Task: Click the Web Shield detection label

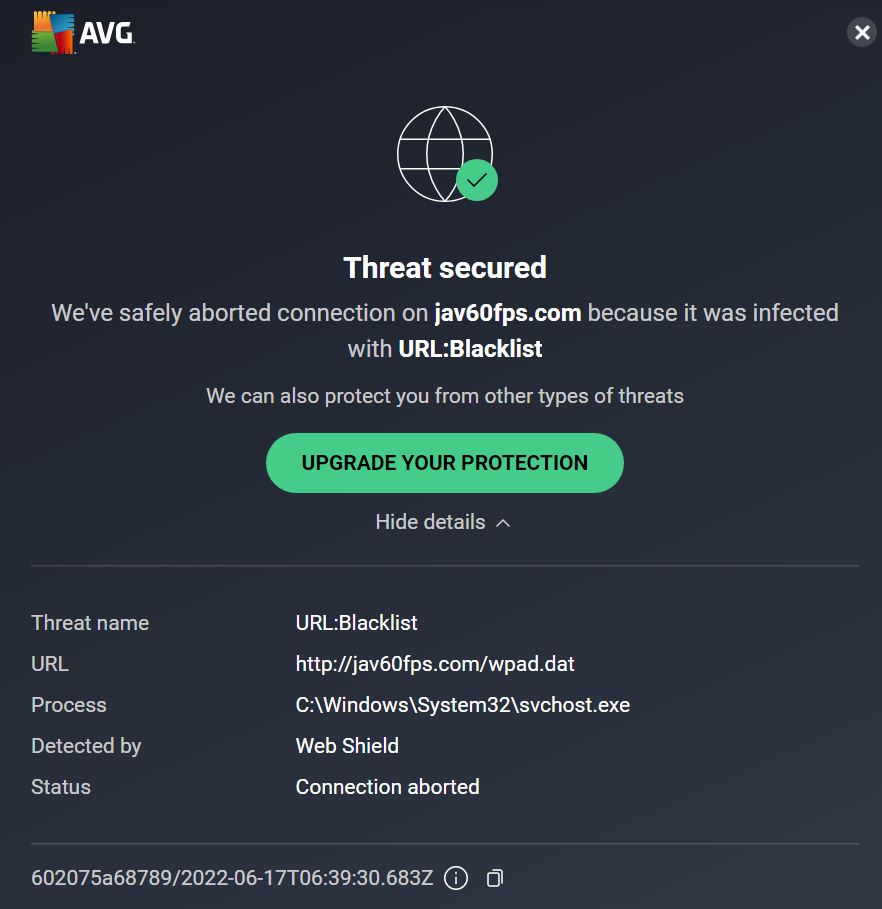Action: (346, 745)
